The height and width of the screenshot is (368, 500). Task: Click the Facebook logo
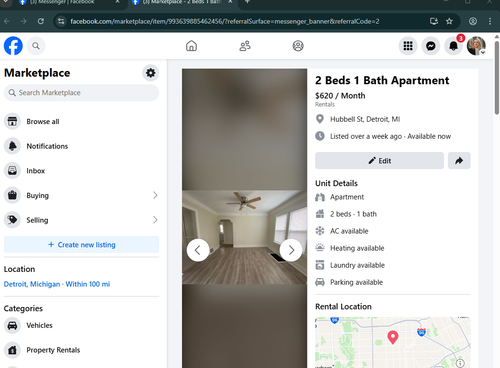point(13,46)
